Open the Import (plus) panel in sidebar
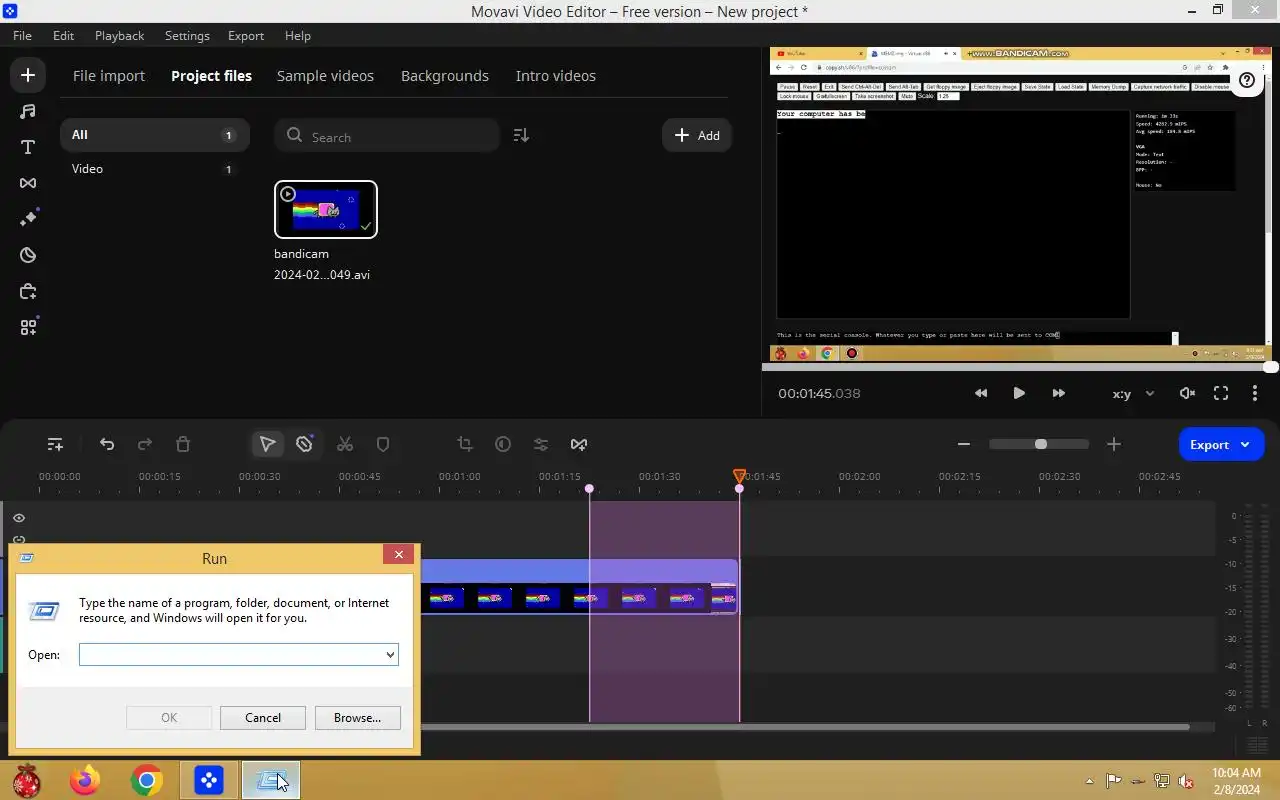This screenshot has height=800, width=1280. 28,75
